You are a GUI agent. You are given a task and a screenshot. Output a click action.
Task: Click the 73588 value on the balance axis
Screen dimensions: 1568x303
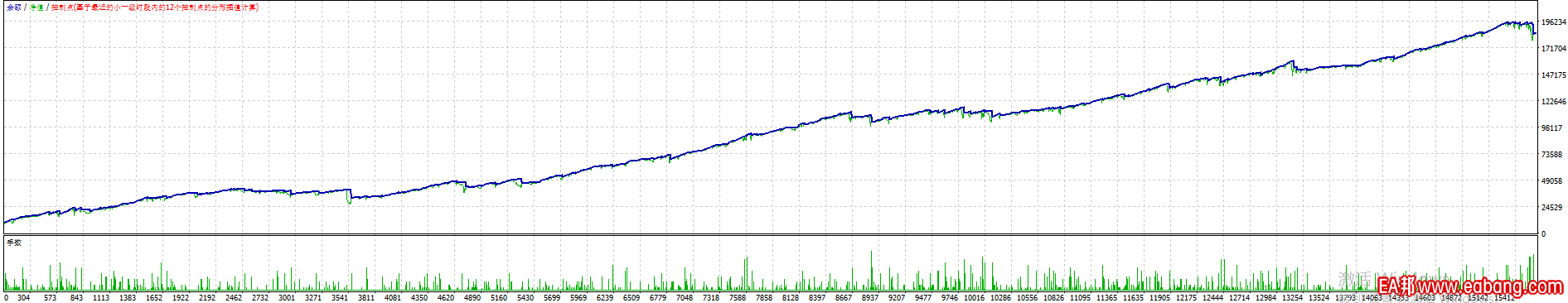coord(1551,155)
